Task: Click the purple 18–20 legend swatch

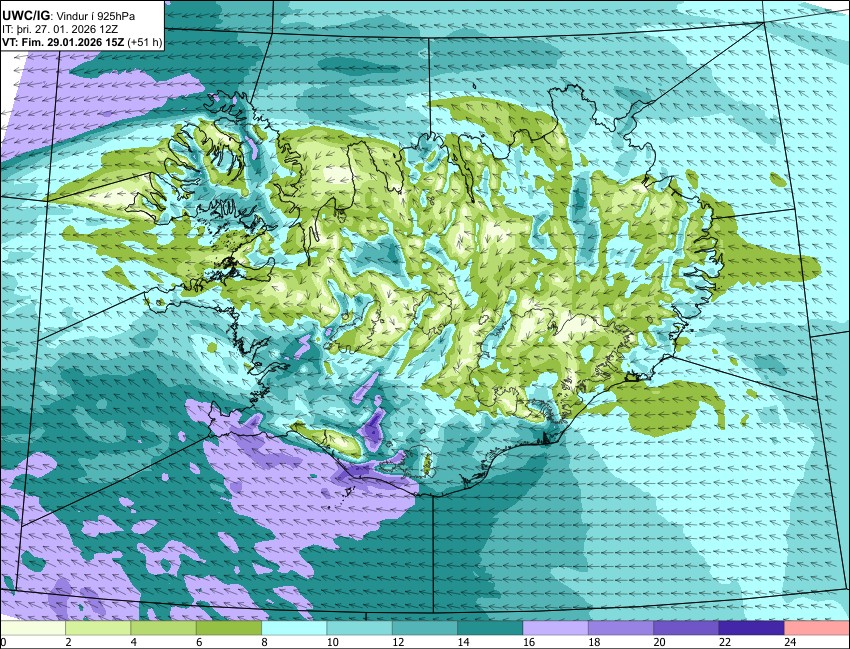Action: tap(621, 628)
